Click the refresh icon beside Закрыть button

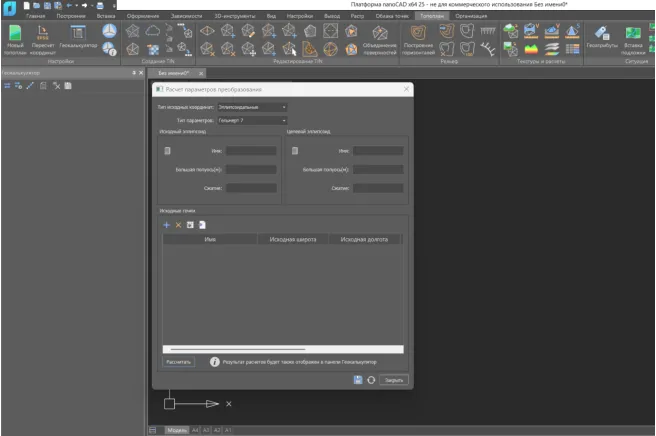click(371, 380)
